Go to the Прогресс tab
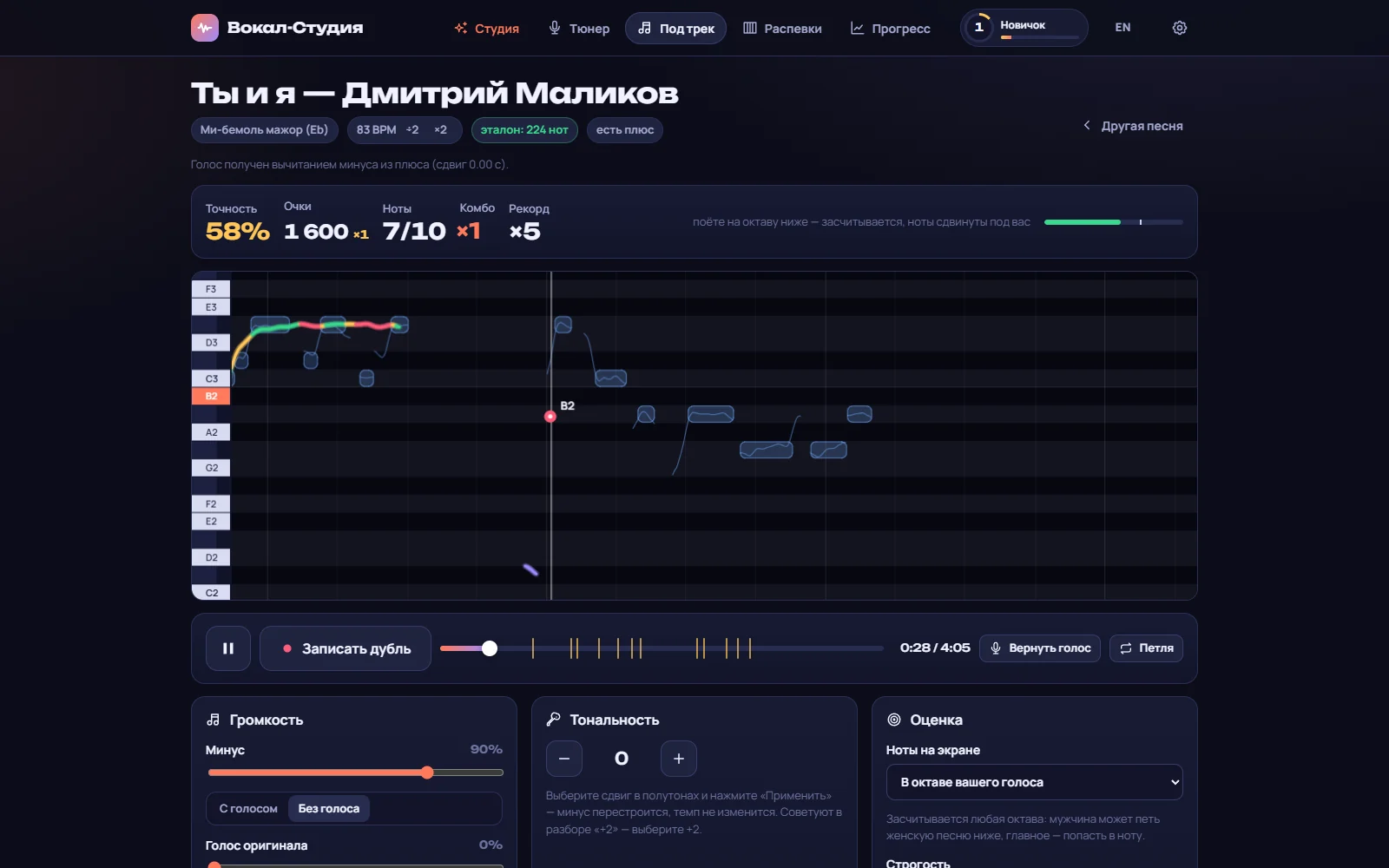Image resolution: width=1389 pixels, height=868 pixels. [890, 29]
